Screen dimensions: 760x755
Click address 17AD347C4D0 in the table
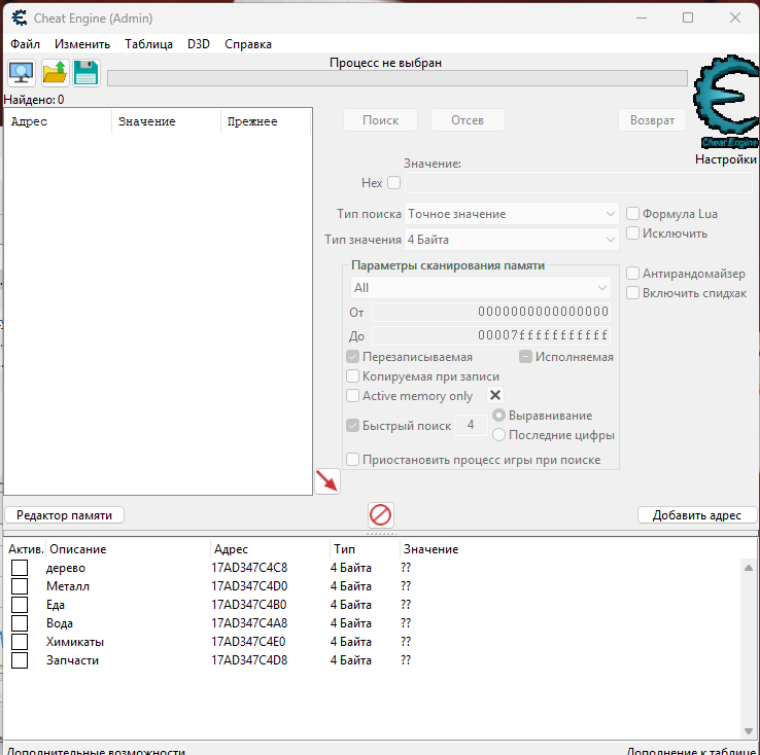click(249, 586)
